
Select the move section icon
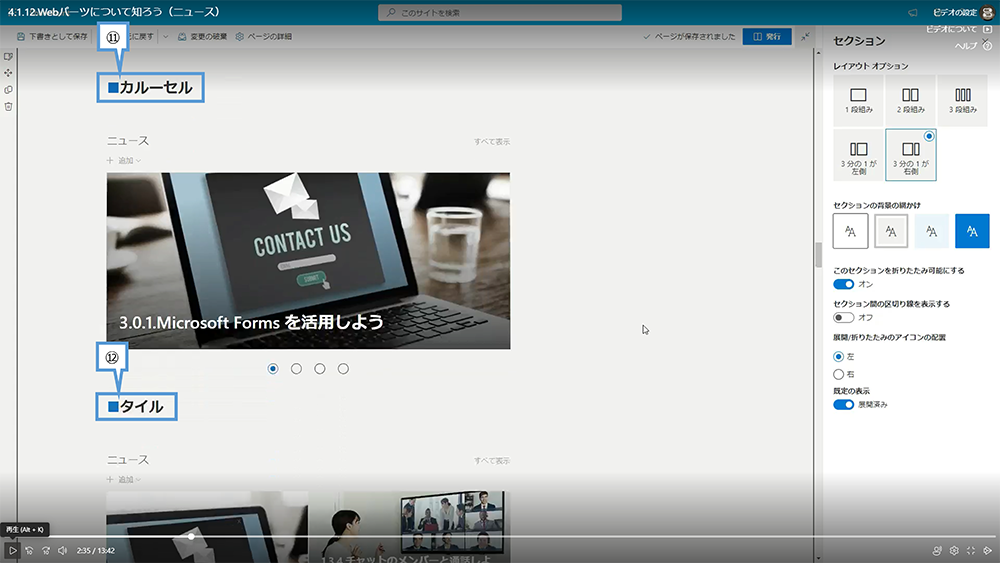click(x=8, y=73)
